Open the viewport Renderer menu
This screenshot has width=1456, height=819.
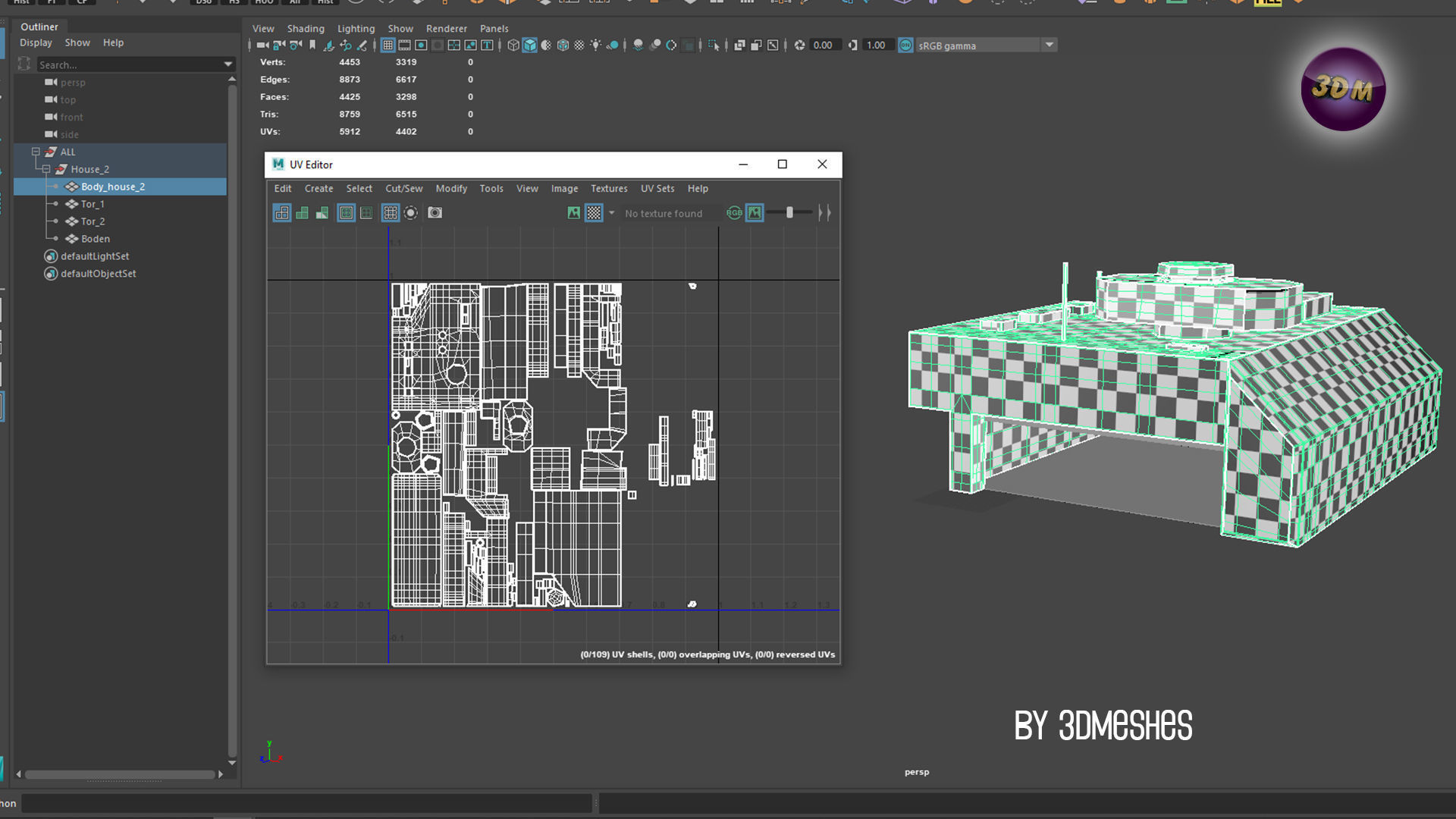point(446,29)
